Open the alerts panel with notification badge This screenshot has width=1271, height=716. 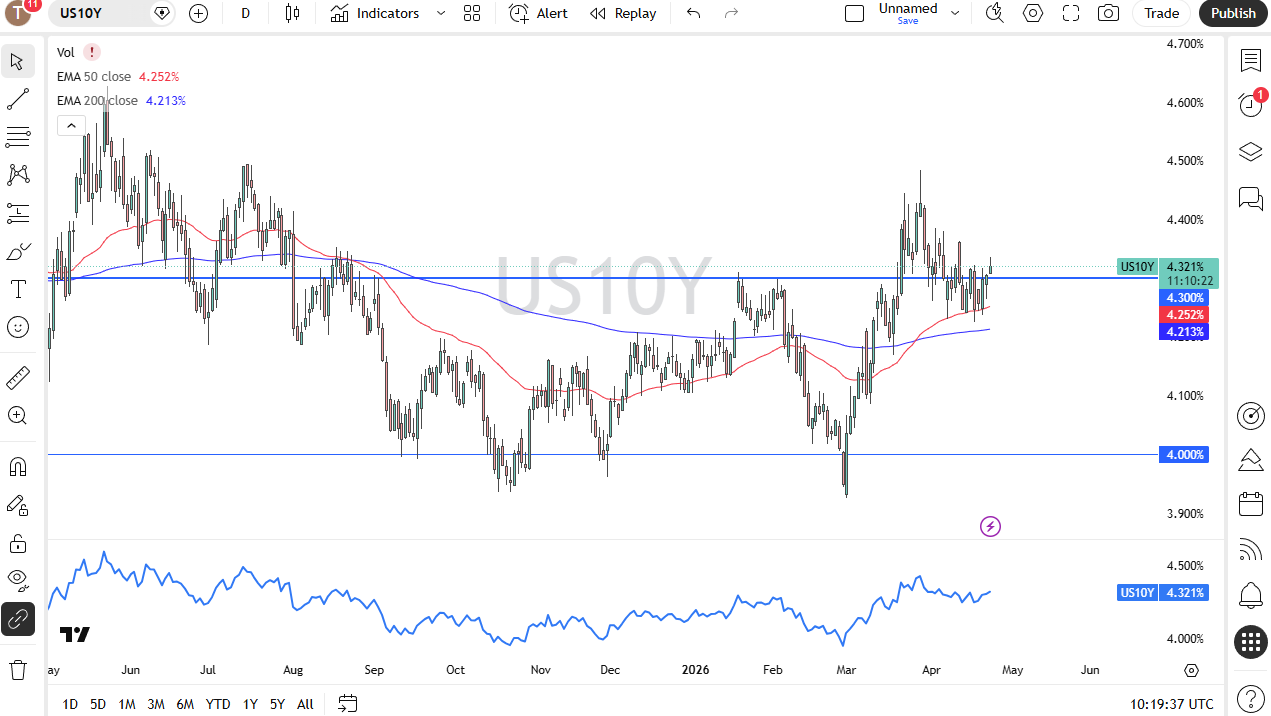1250,103
